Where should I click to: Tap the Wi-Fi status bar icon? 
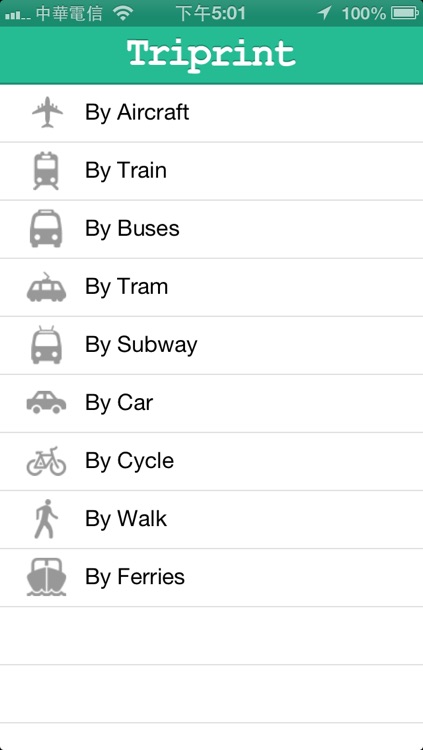[x=123, y=13]
